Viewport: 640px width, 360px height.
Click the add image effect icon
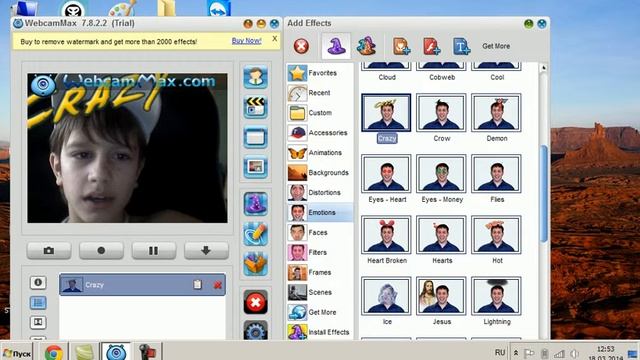click(x=401, y=46)
